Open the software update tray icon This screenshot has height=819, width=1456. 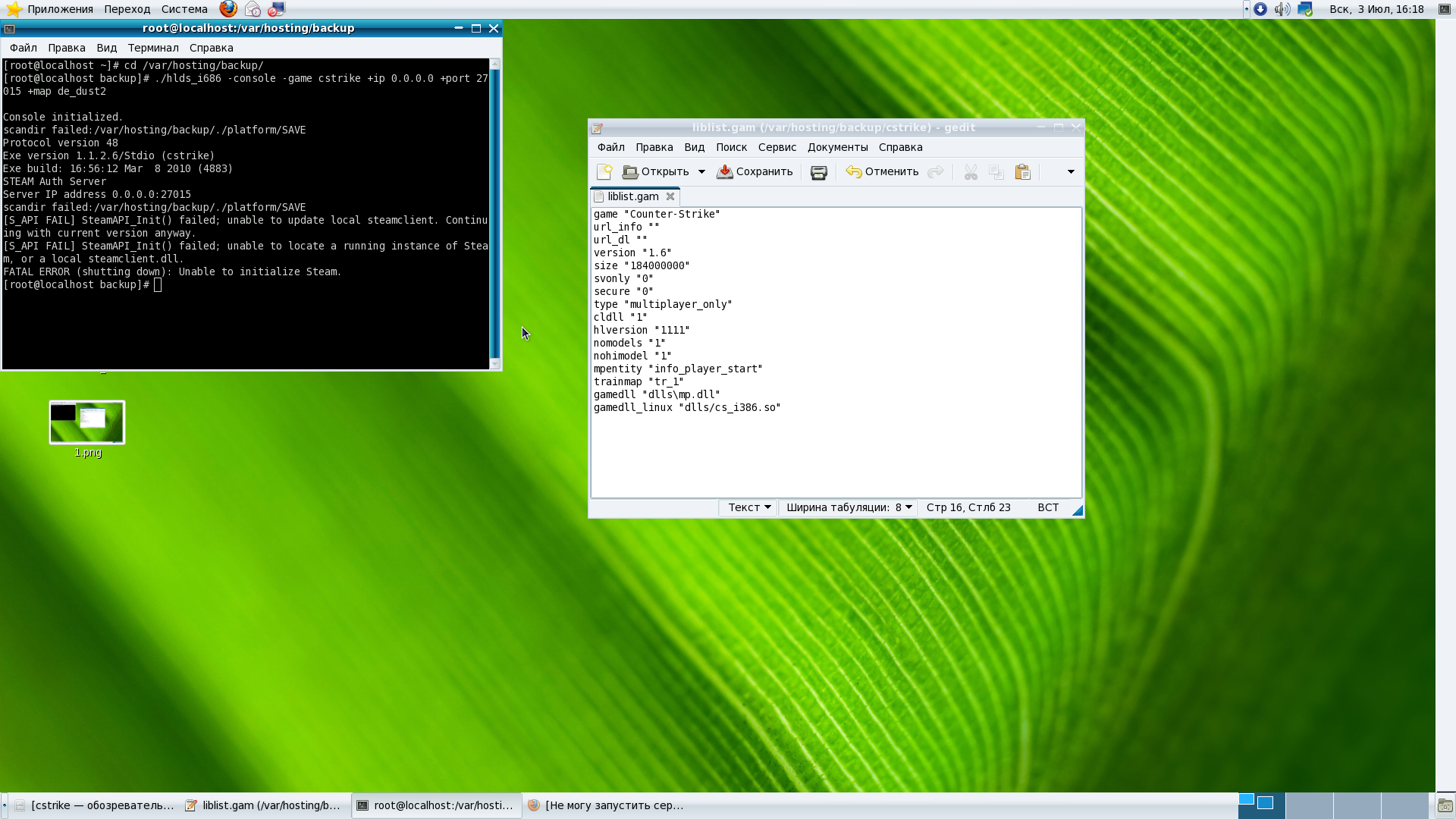(1260, 9)
